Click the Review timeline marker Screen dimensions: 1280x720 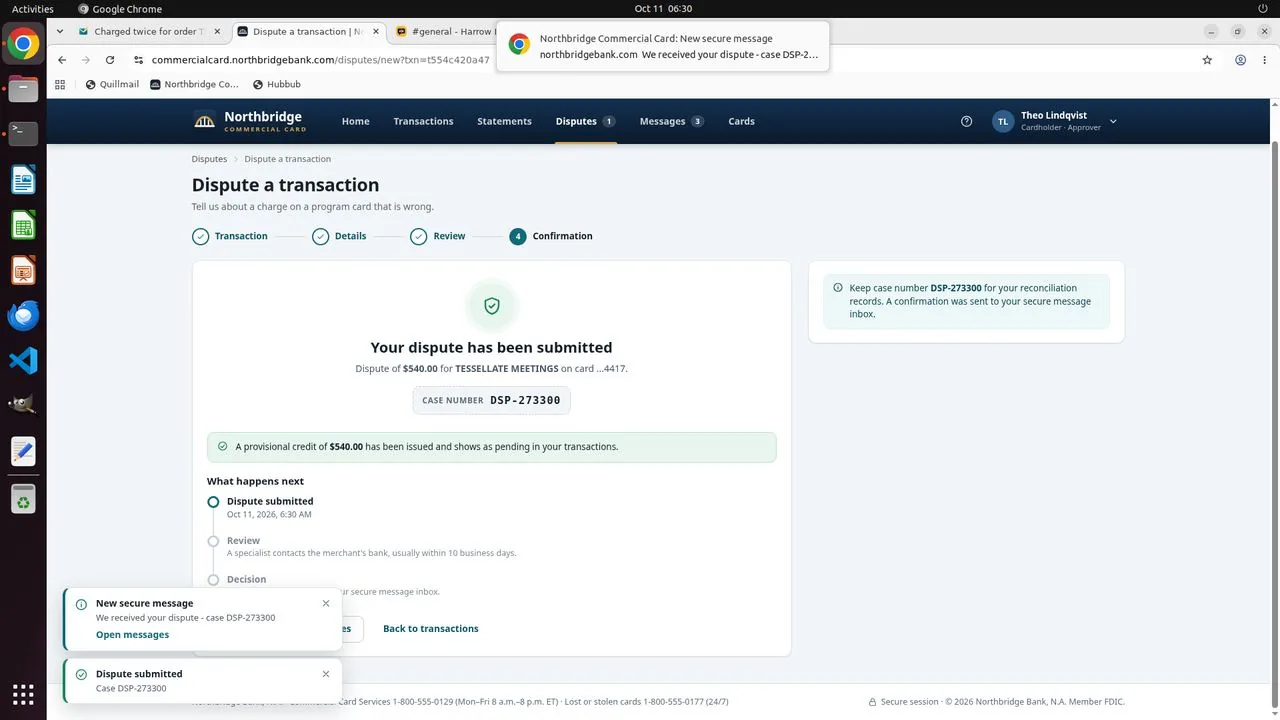(x=213, y=541)
